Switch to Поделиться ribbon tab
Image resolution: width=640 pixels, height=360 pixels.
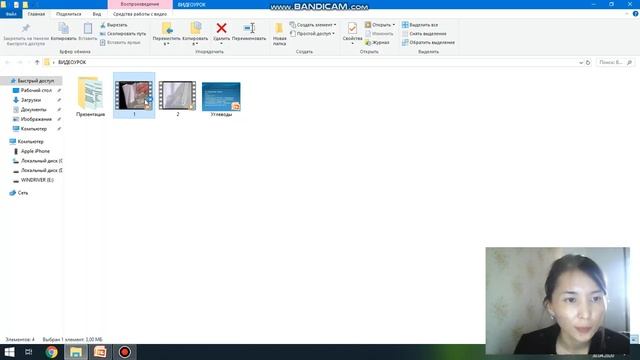point(69,14)
